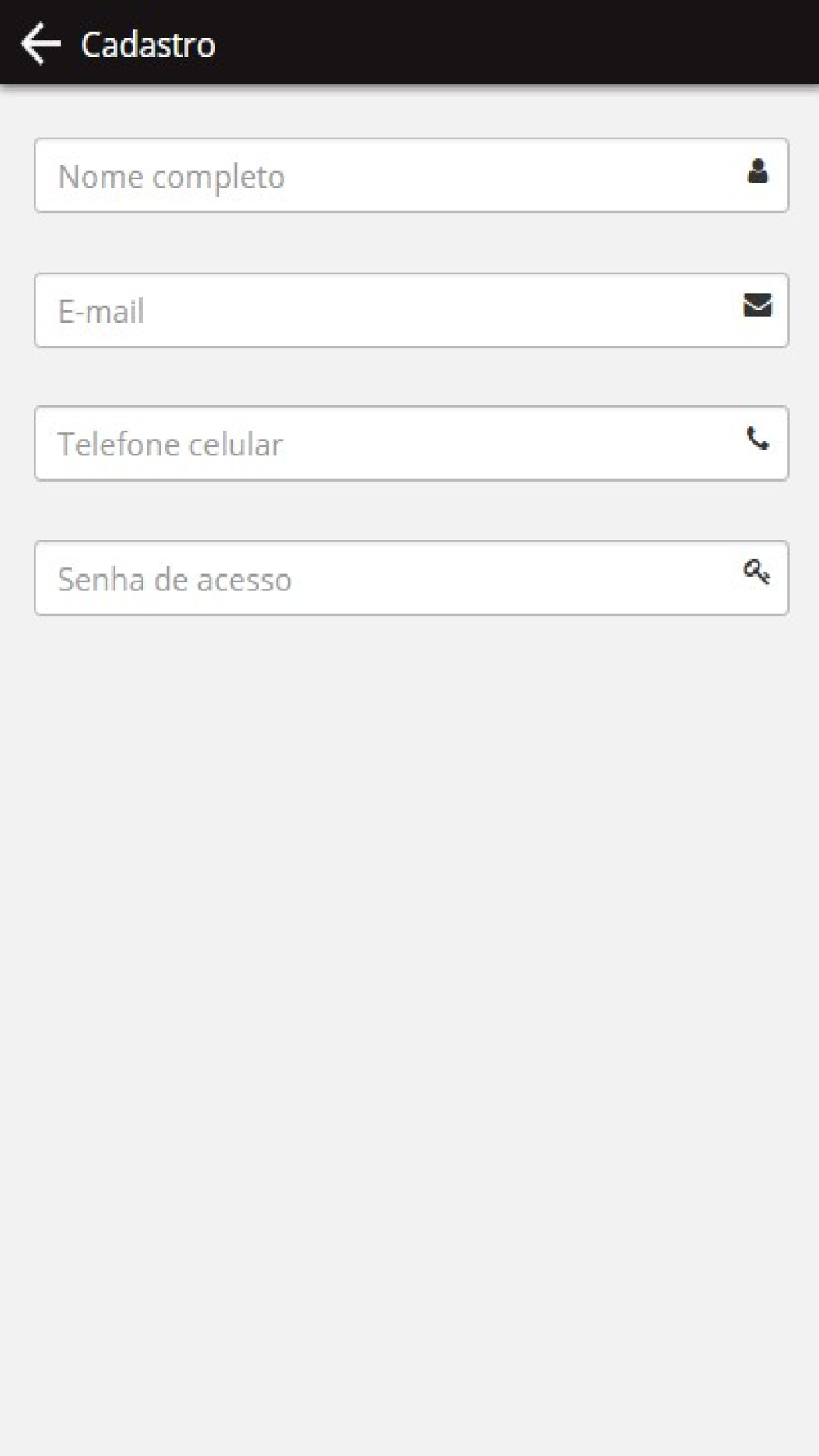Select the key icon beside Senha de acesso
819x1456 pixels.
pos(757,572)
